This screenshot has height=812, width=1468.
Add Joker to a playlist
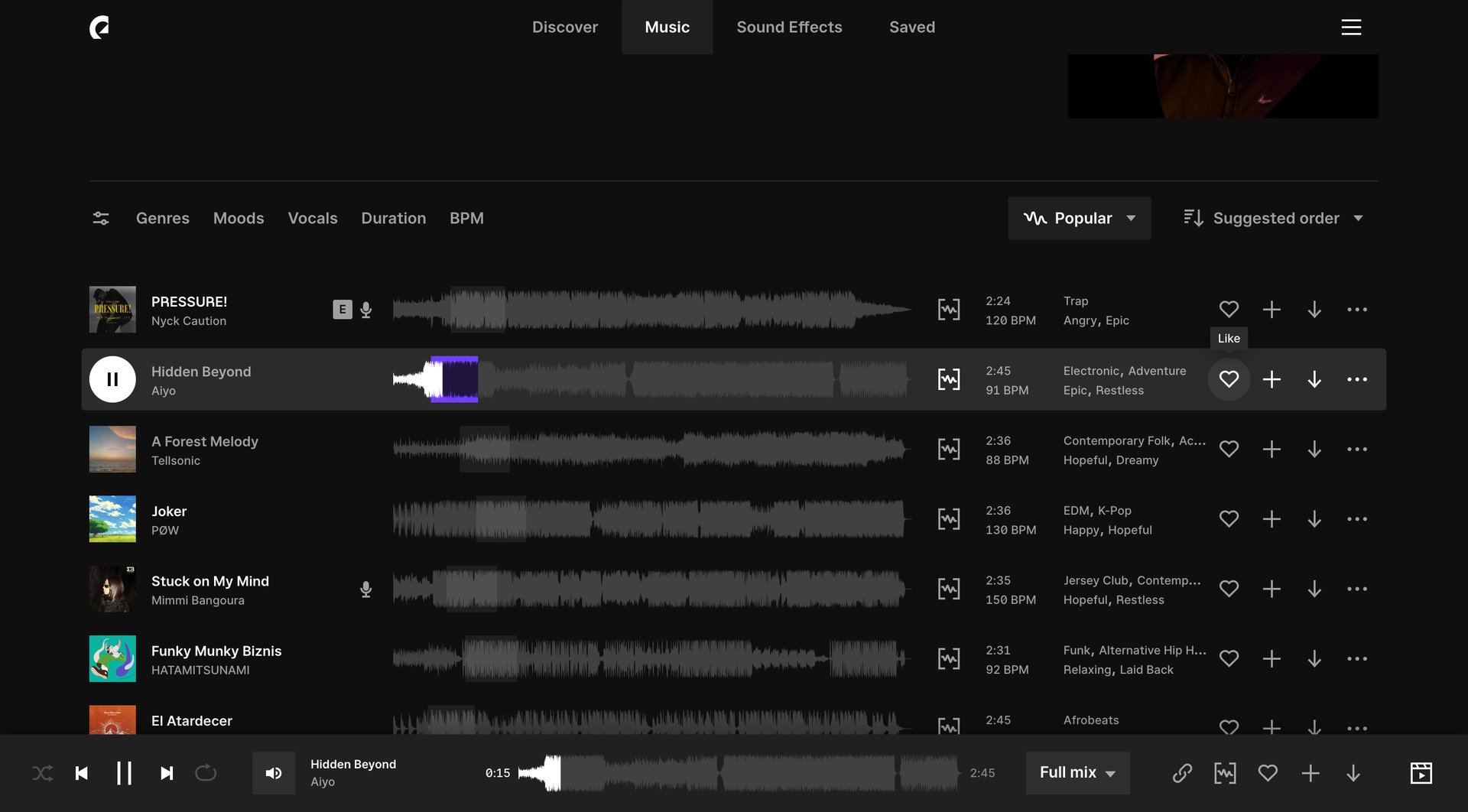(1272, 518)
